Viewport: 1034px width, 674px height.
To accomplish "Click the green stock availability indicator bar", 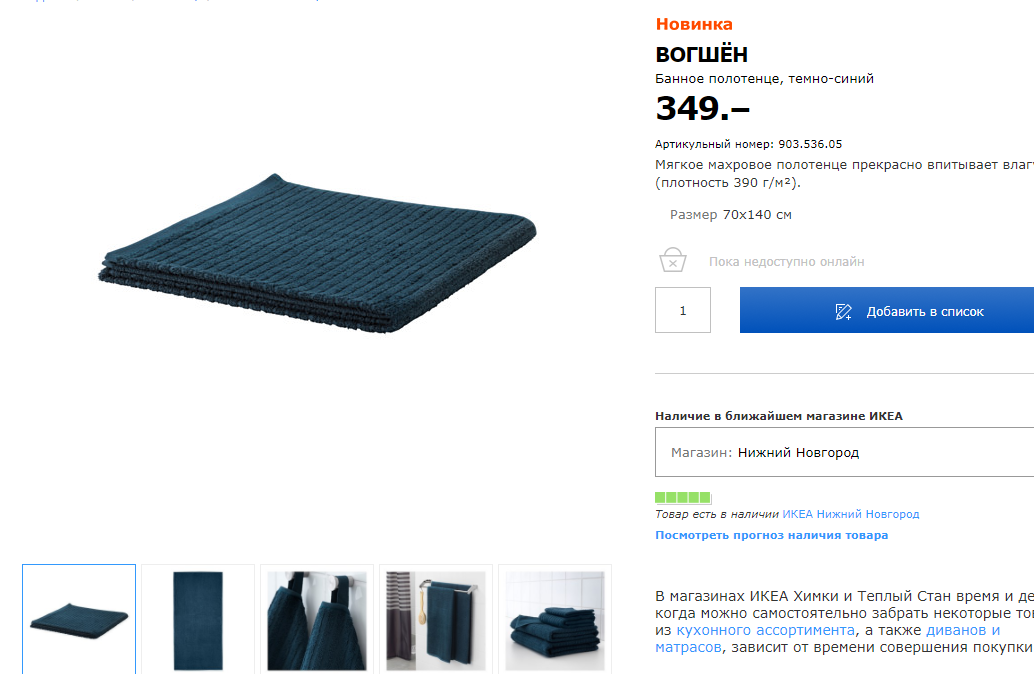I will (683, 497).
